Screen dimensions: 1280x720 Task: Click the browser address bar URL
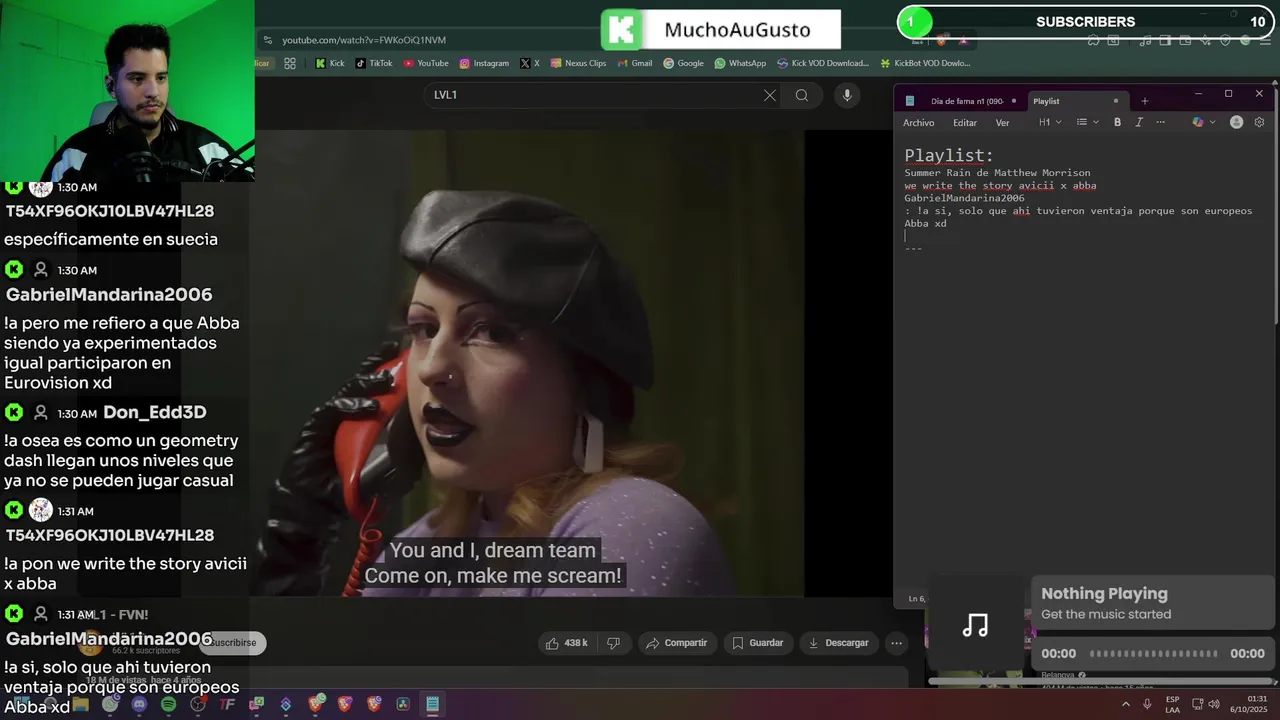(364, 40)
